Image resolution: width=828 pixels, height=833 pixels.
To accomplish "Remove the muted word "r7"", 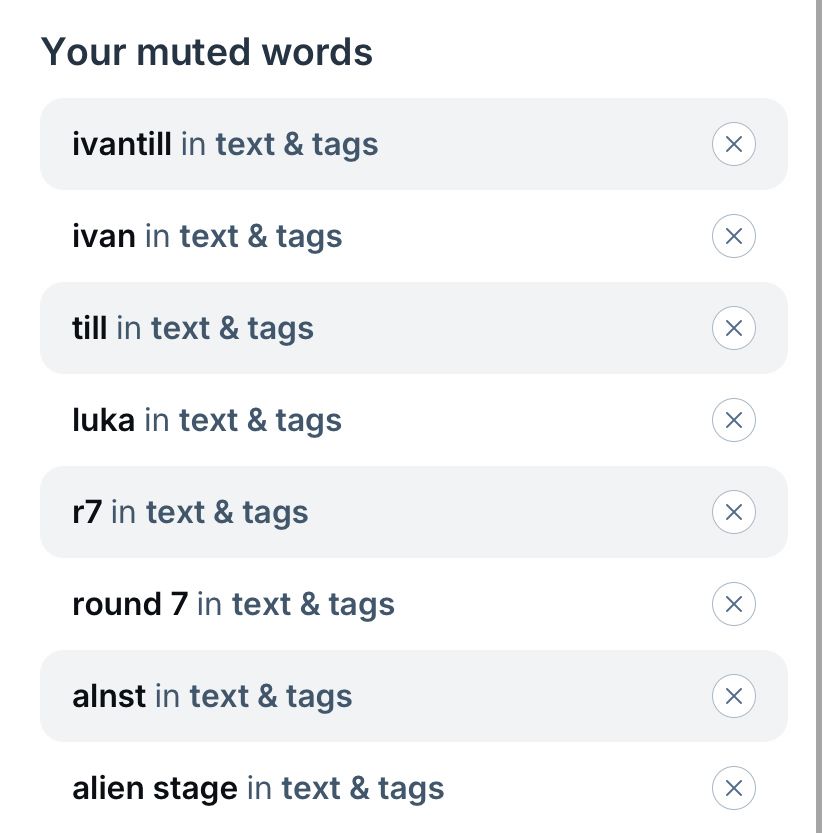I will point(734,512).
